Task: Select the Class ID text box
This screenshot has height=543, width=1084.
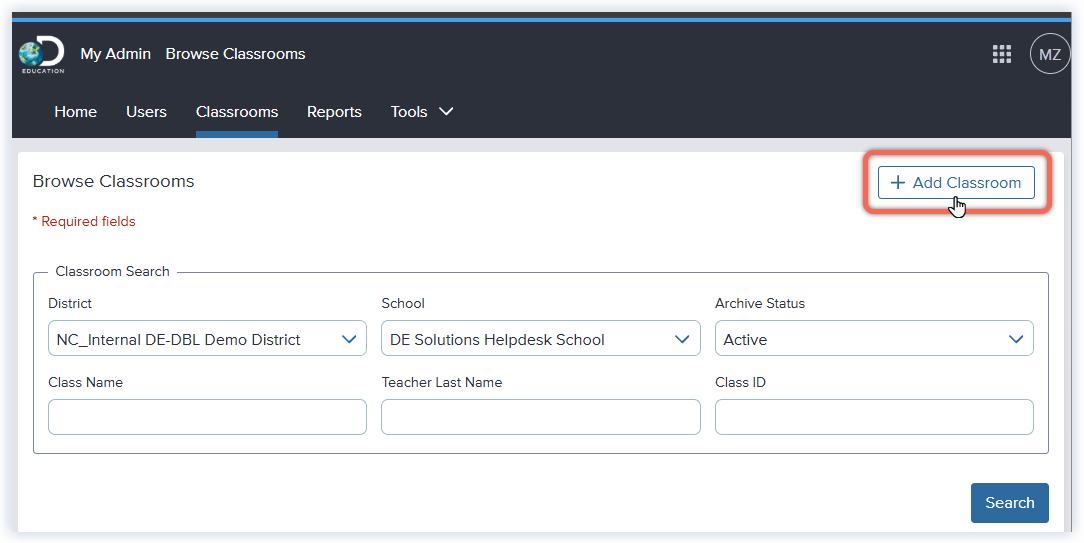Action: [x=873, y=417]
